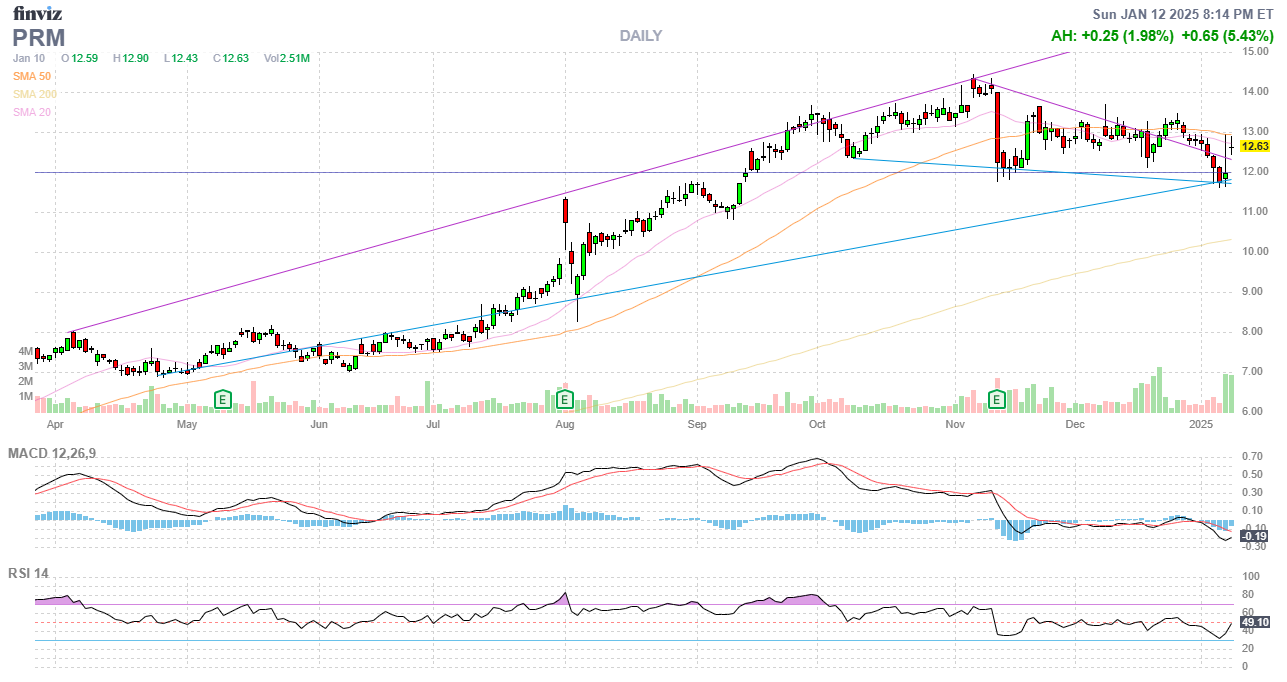Click the after-hours AH +0.25 change text
This screenshot has width=1287, height=682.
[1112, 36]
